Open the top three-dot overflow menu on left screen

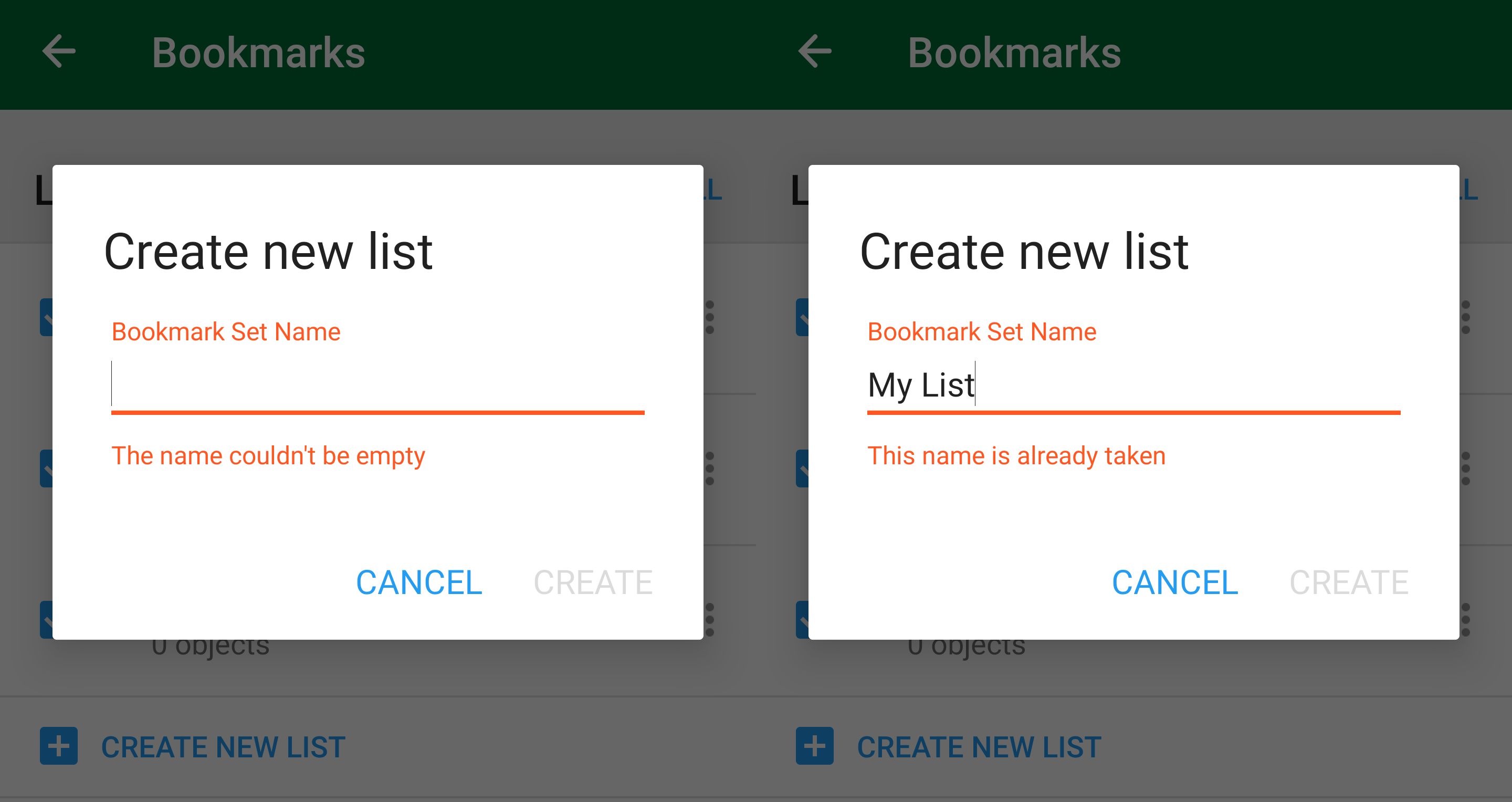(711, 317)
